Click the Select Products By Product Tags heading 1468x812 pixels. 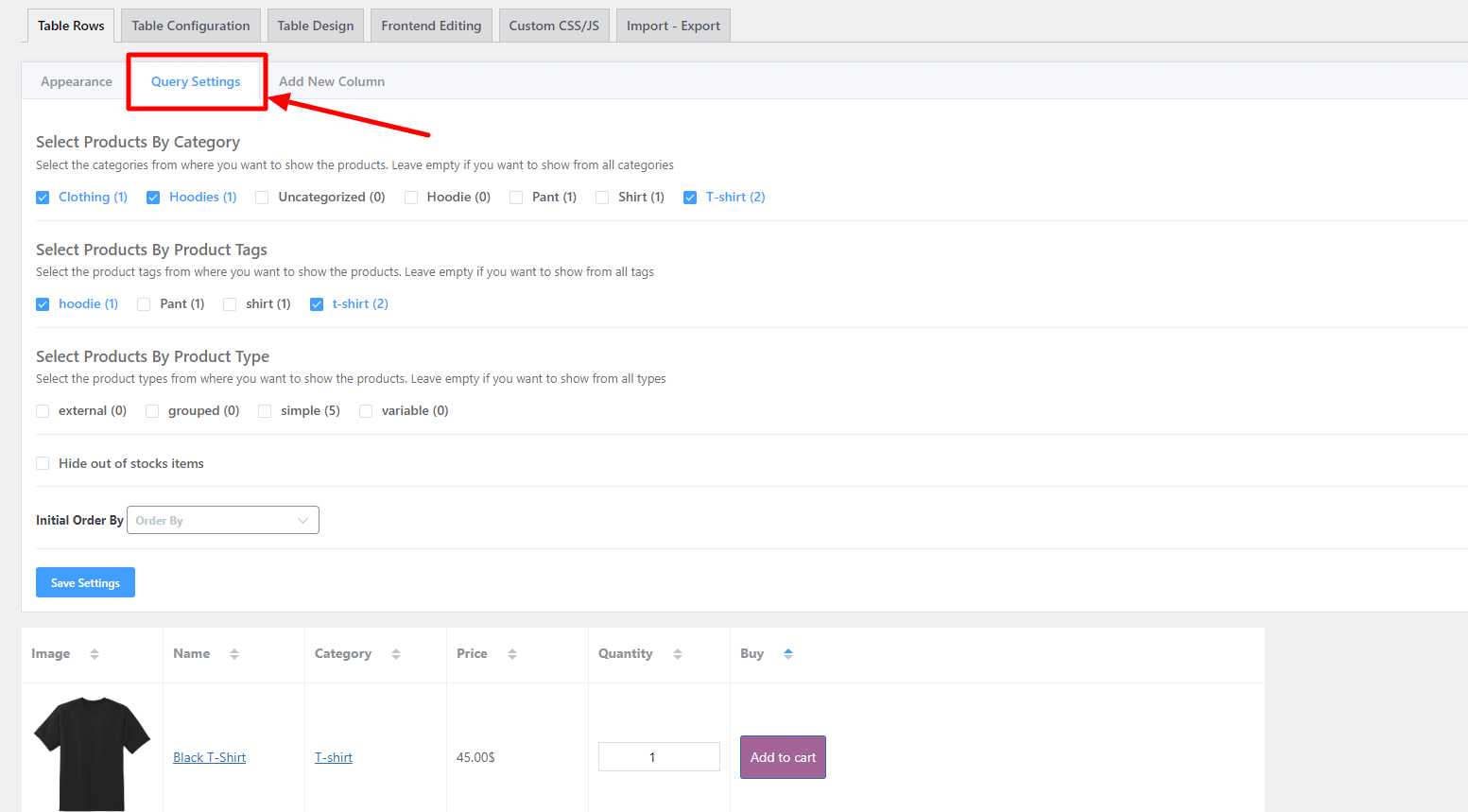(x=151, y=250)
